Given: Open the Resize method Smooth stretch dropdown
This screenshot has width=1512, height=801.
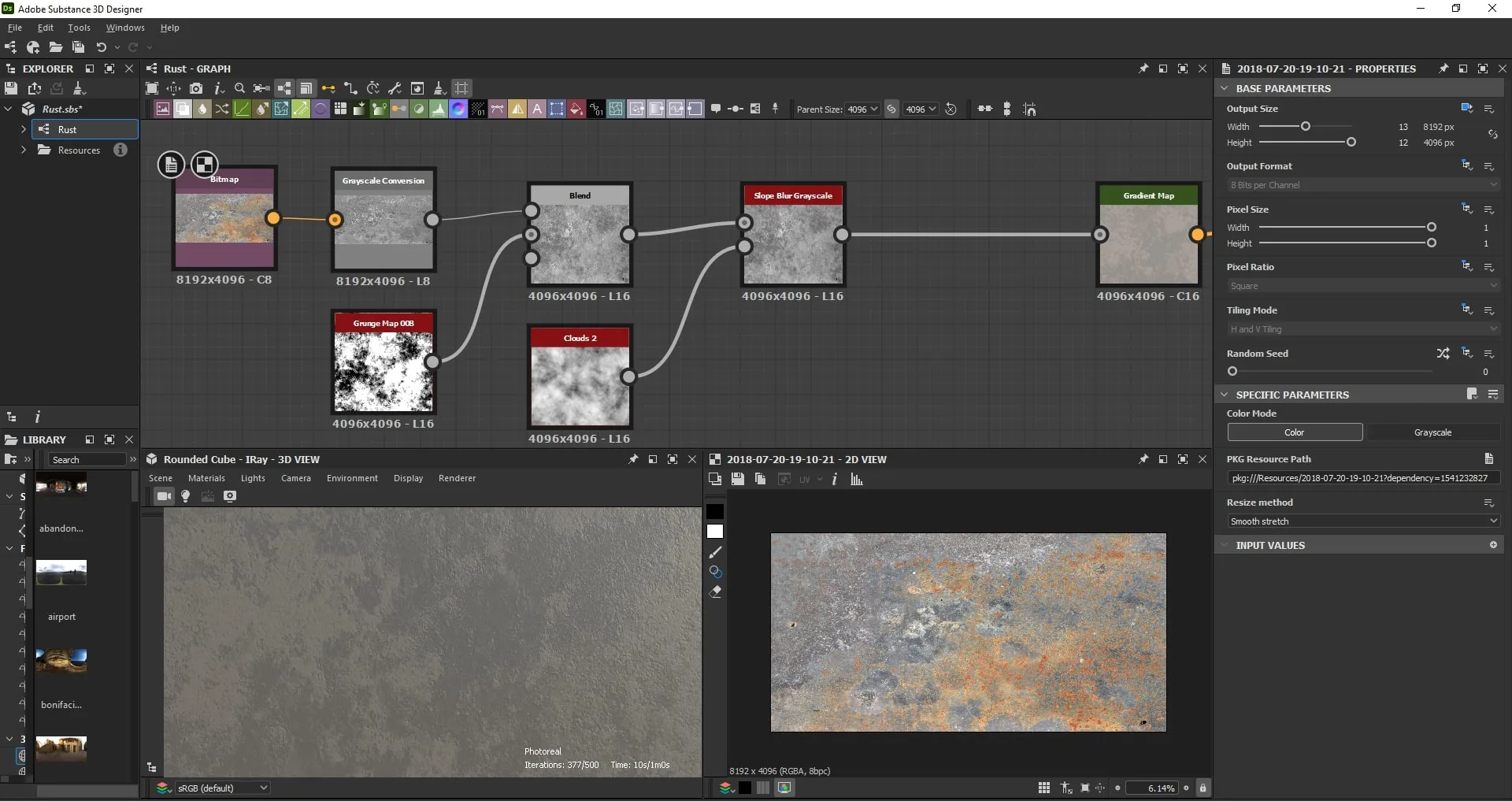Looking at the screenshot, I should (1363, 521).
